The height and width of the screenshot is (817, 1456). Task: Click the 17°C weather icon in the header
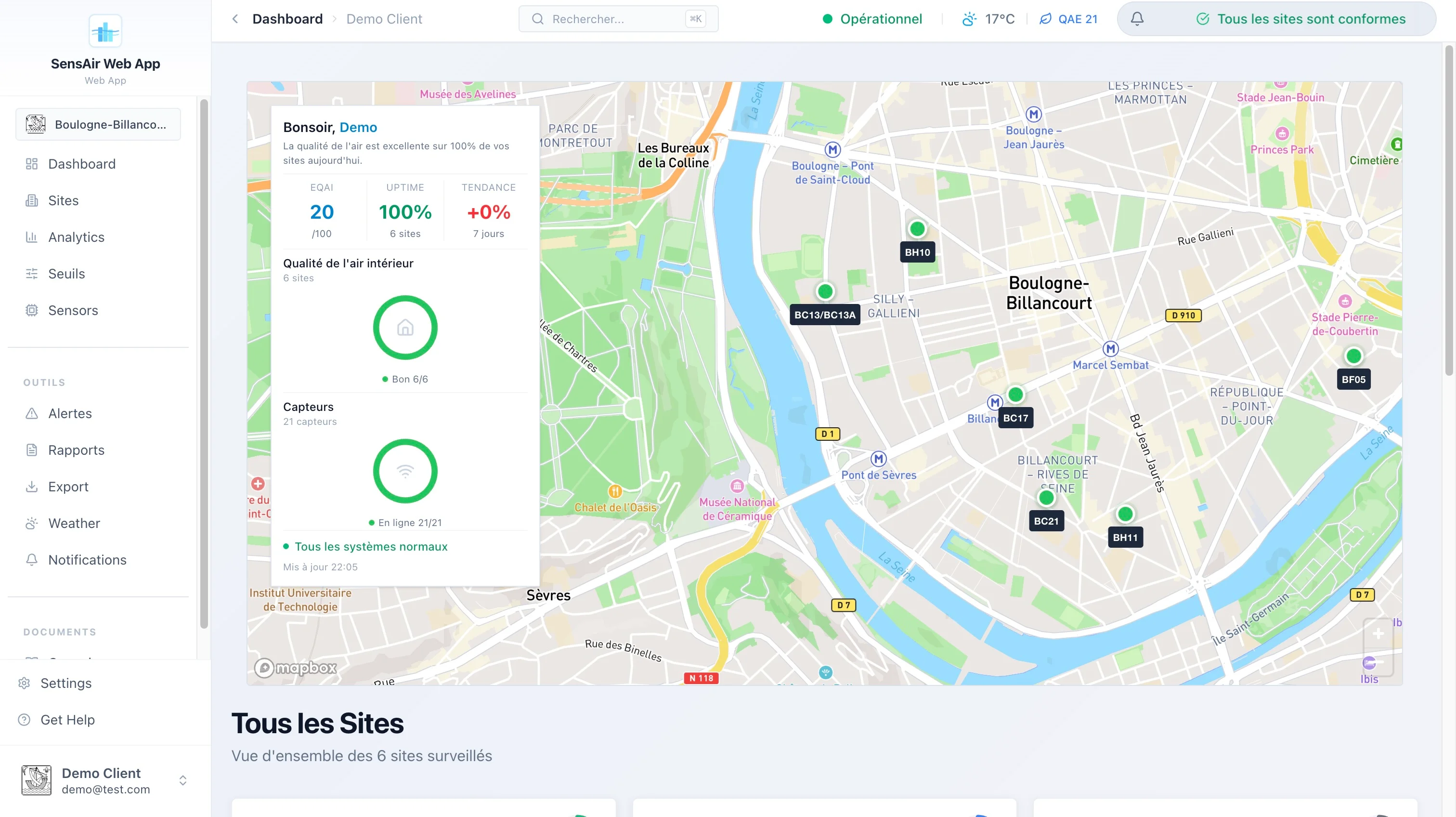(x=969, y=19)
